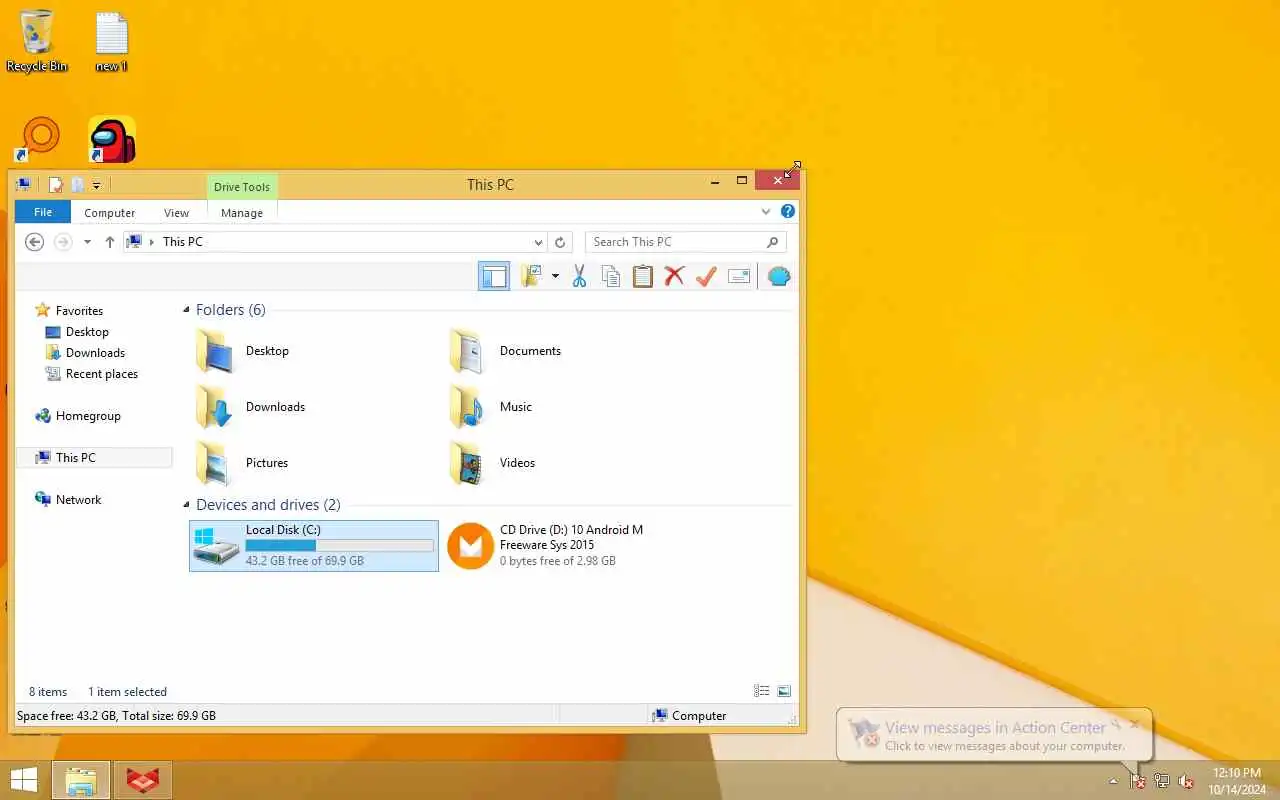Viewport: 1280px width, 800px height.
Task: Open the folder options dropdown arrow in toolbar
Action: (555, 277)
